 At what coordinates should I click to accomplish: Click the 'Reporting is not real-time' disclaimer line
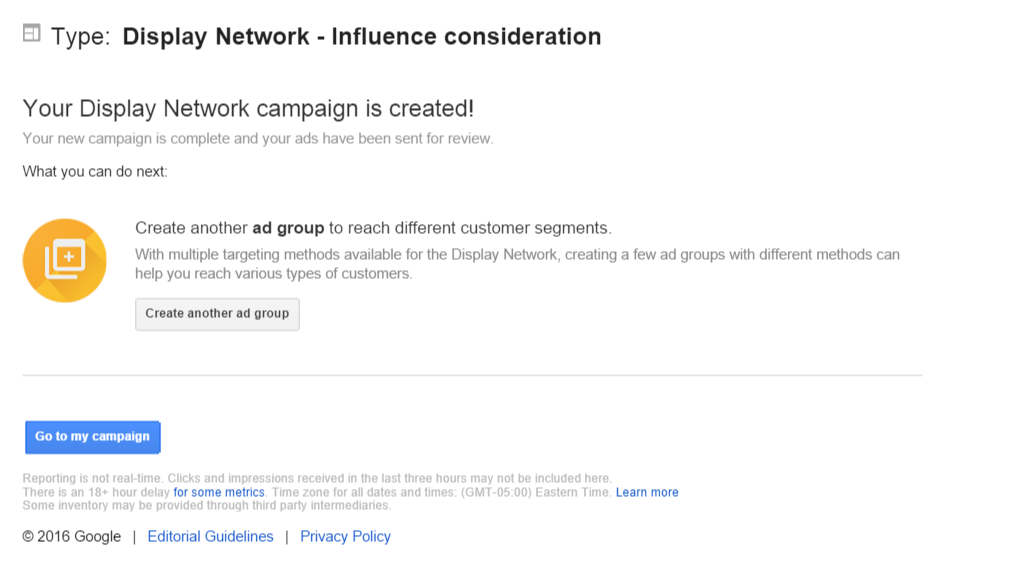(x=317, y=479)
